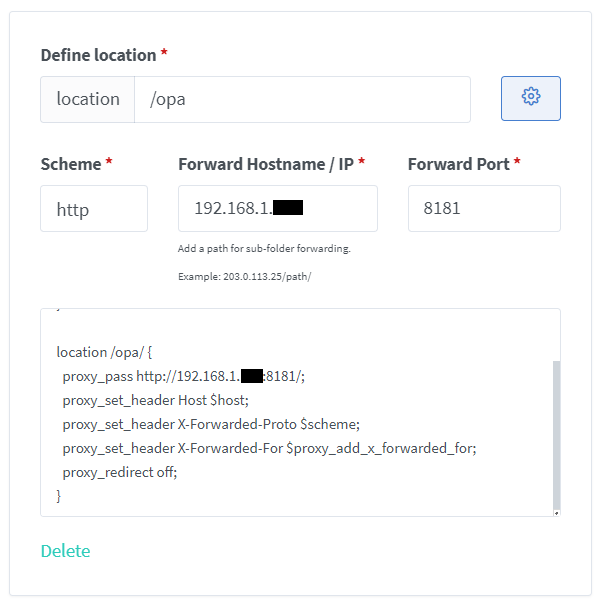Click 'proxy_set_header Host $host;' line
600x605 pixels.
[155, 400]
